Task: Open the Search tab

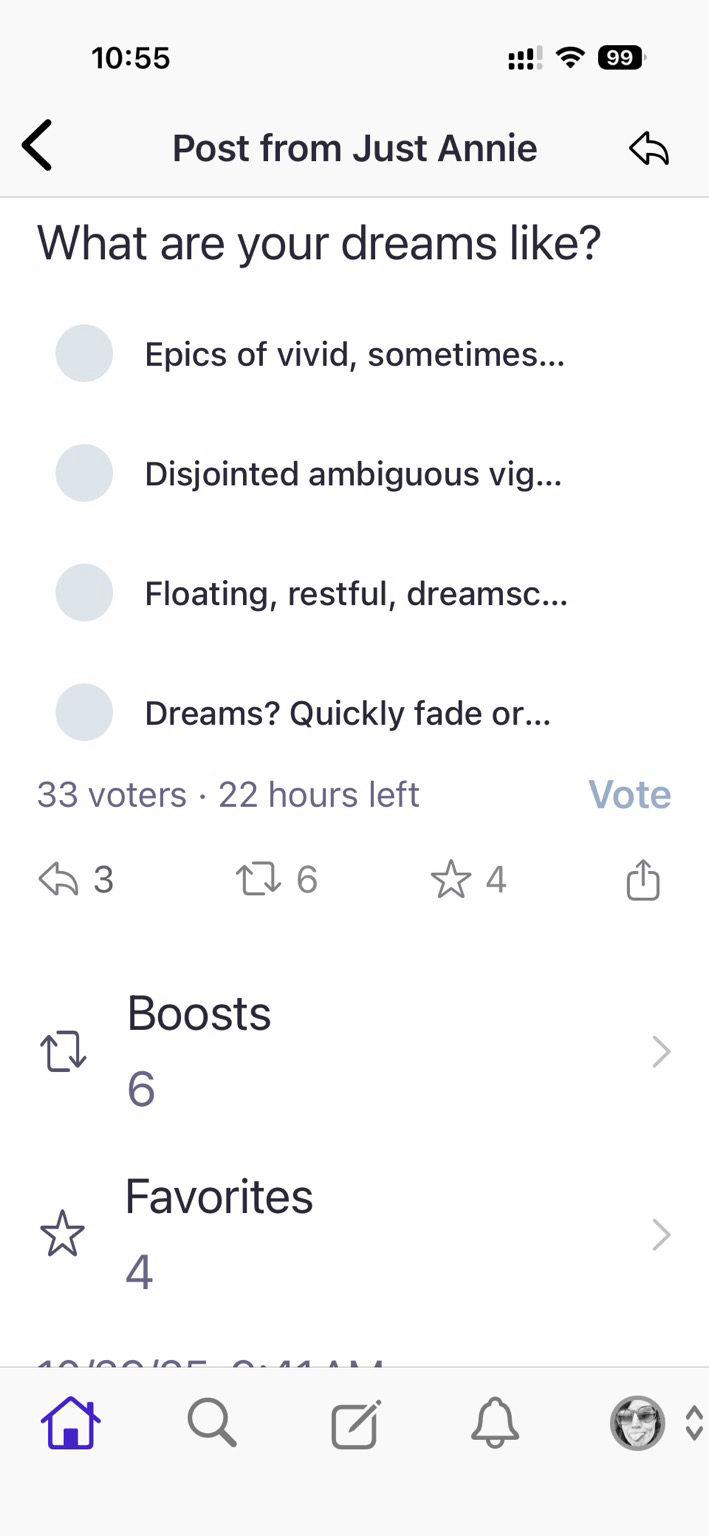Action: [x=212, y=1424]
